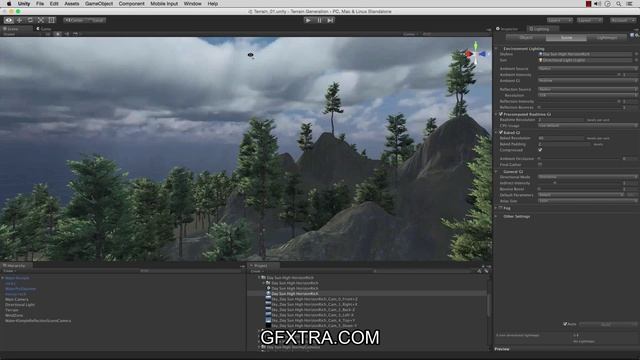640x360 pixels.
Task: Select the Hand (view) tool
Action: (x=9, y=20)
